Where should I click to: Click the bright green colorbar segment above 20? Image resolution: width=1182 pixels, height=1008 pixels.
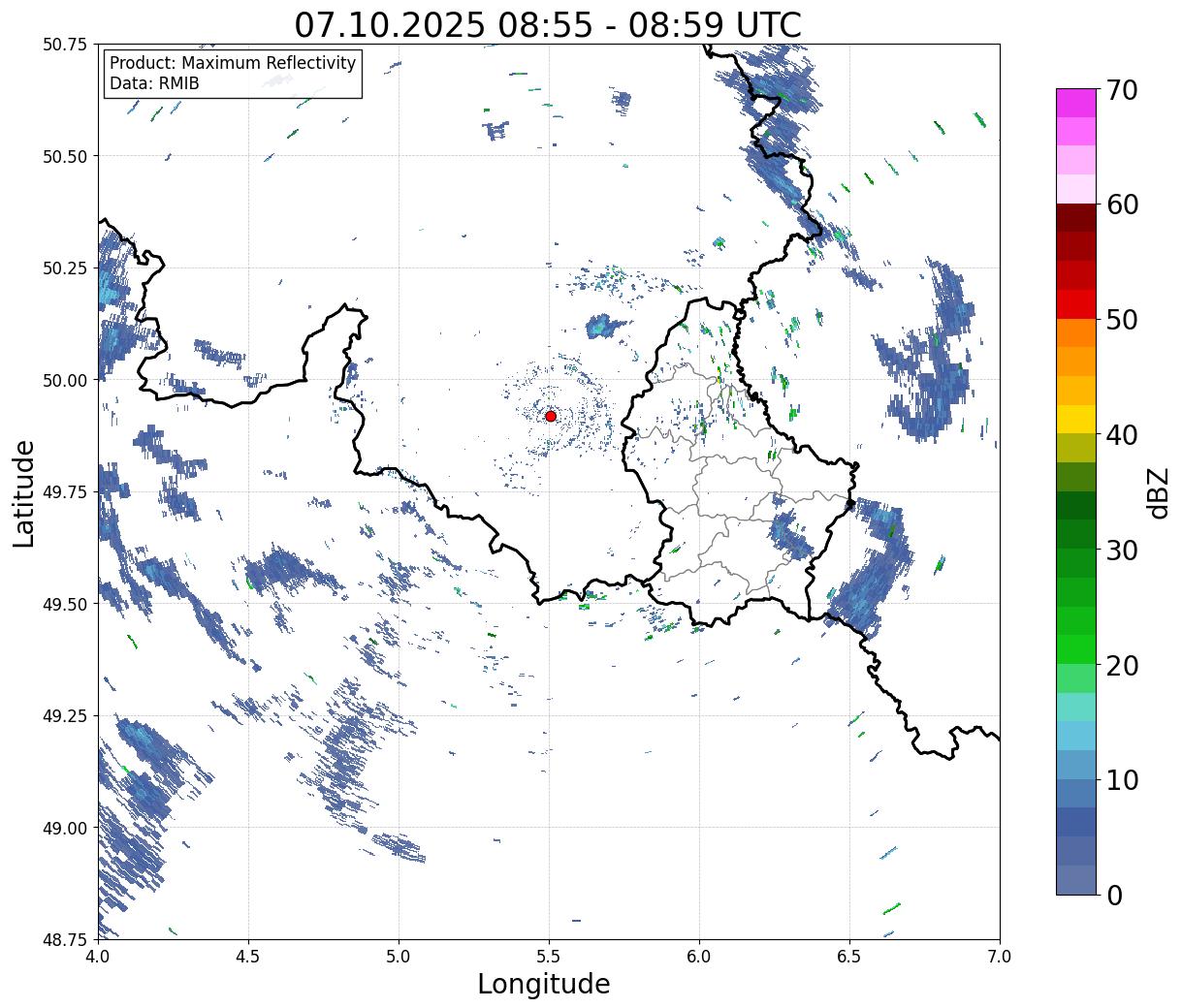(1076, 648)
